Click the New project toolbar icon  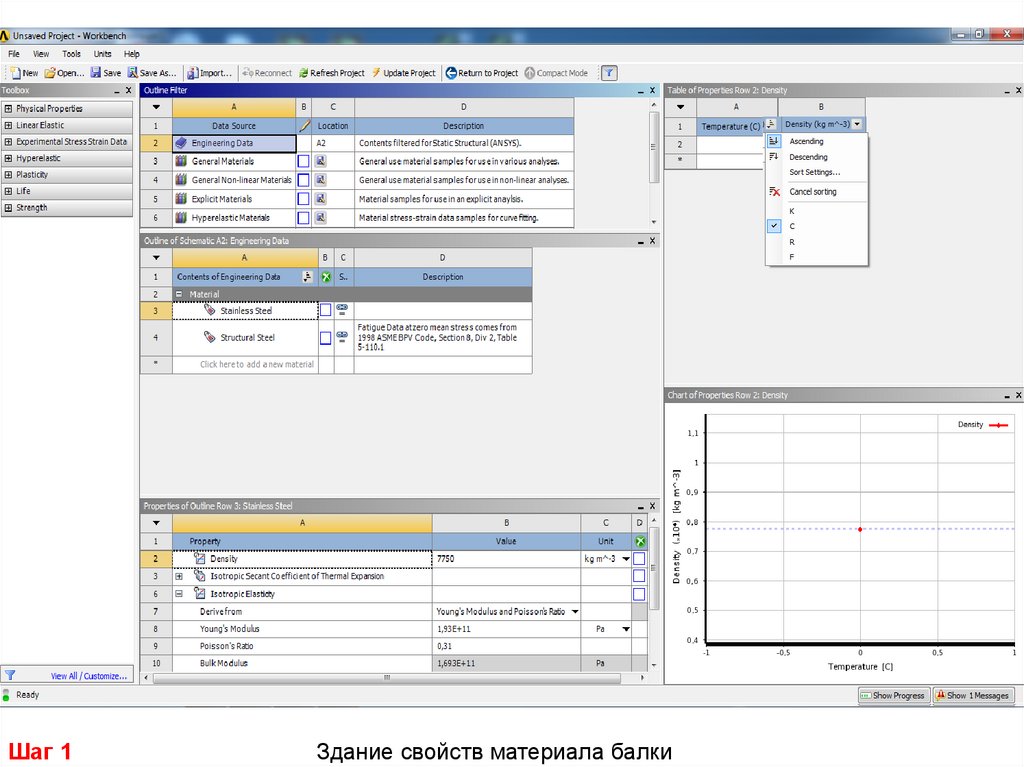[x=14, y=73]
